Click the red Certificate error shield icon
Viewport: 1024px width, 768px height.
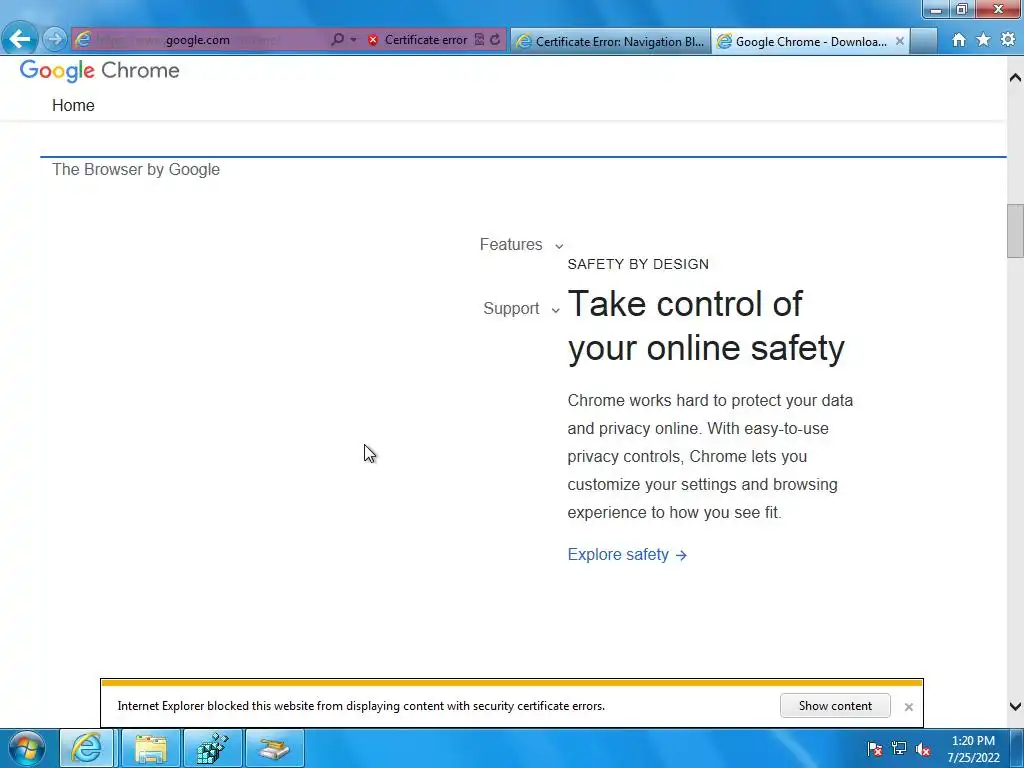373,40
